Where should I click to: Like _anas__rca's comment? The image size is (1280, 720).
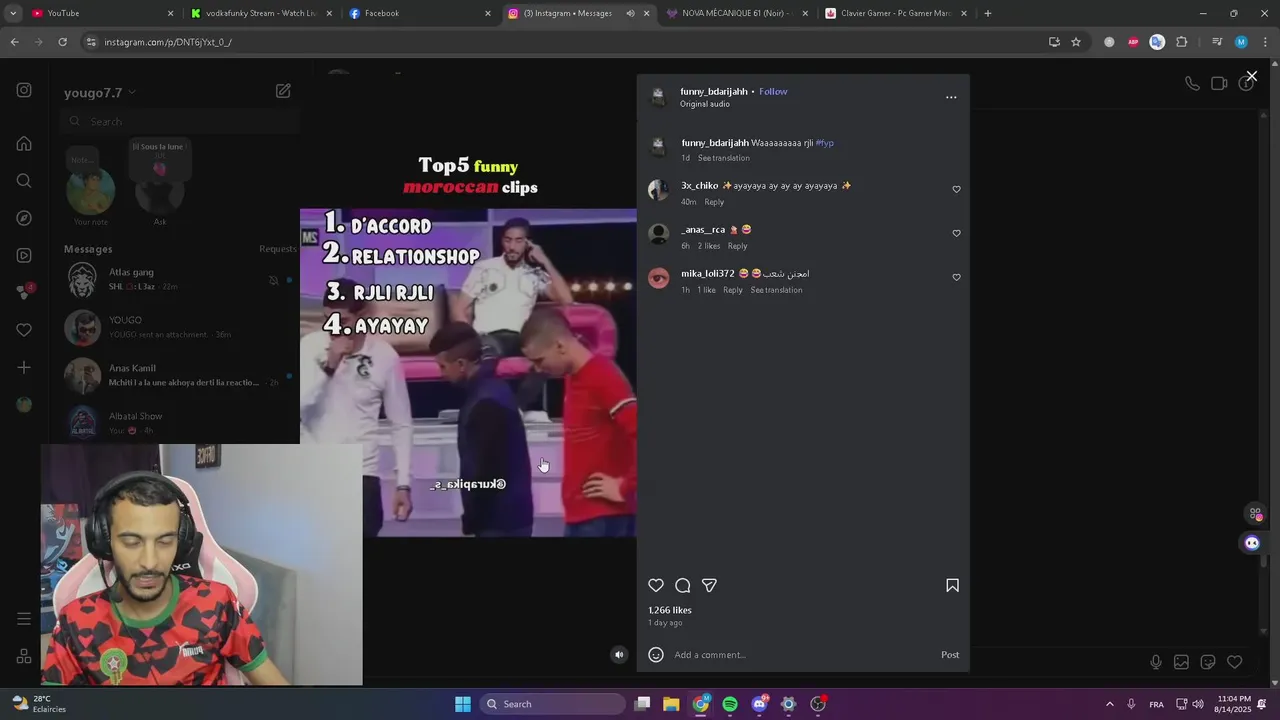pyautogui.click(x=956, y=234)
